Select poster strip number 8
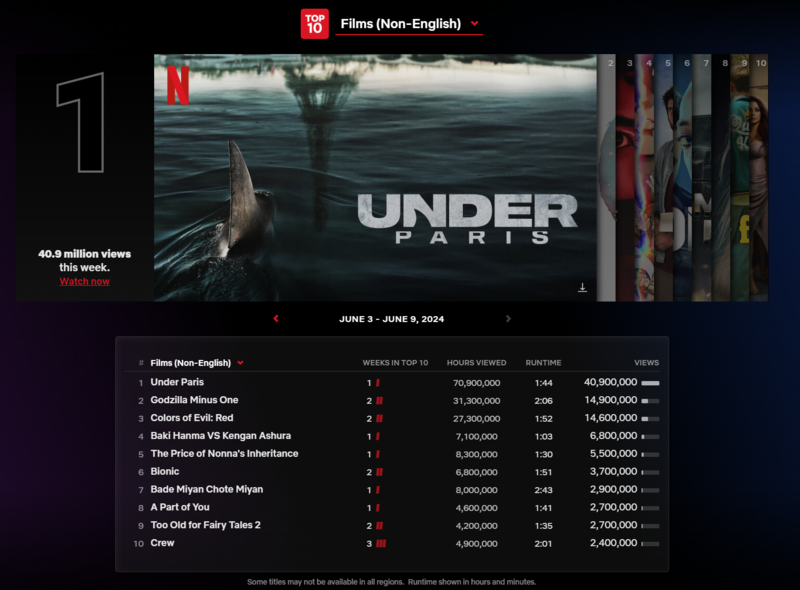This screenshot has height=590, width=800. click(721, 178)
